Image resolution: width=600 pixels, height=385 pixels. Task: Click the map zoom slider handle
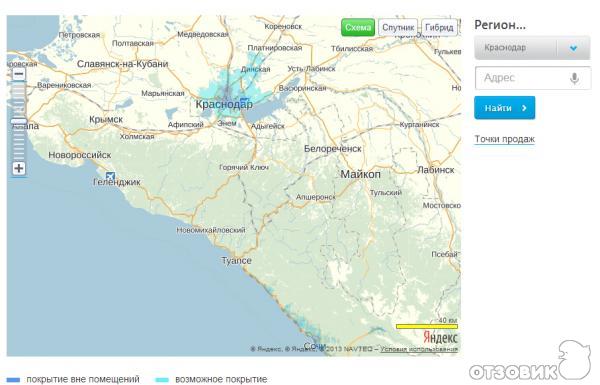tap(19, 121)
